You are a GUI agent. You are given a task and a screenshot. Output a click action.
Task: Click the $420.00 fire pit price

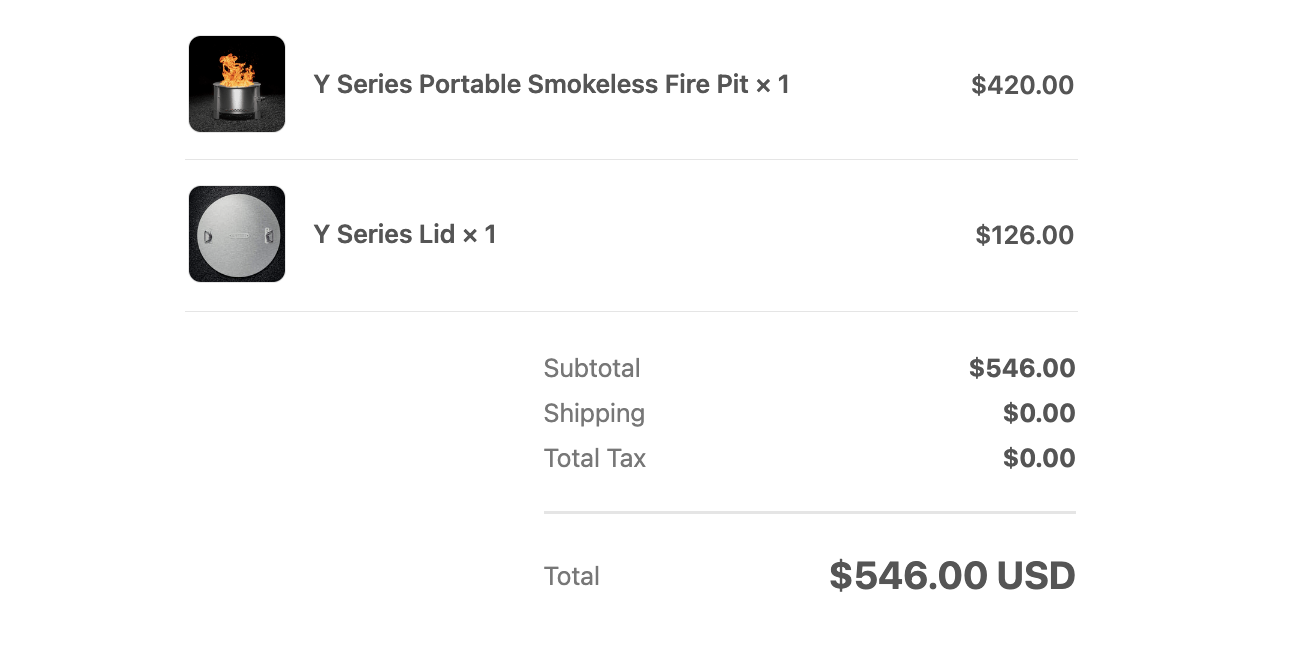[1022, 85]
